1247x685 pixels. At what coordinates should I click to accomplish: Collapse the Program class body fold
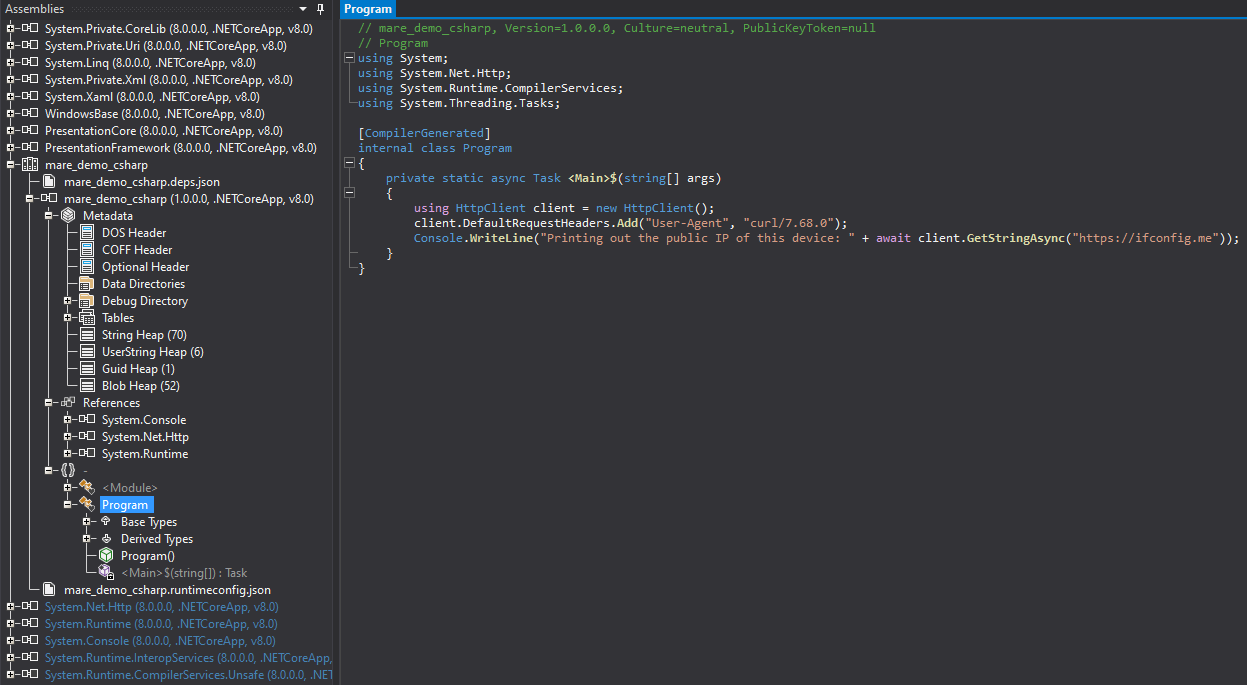pos(349,163)
